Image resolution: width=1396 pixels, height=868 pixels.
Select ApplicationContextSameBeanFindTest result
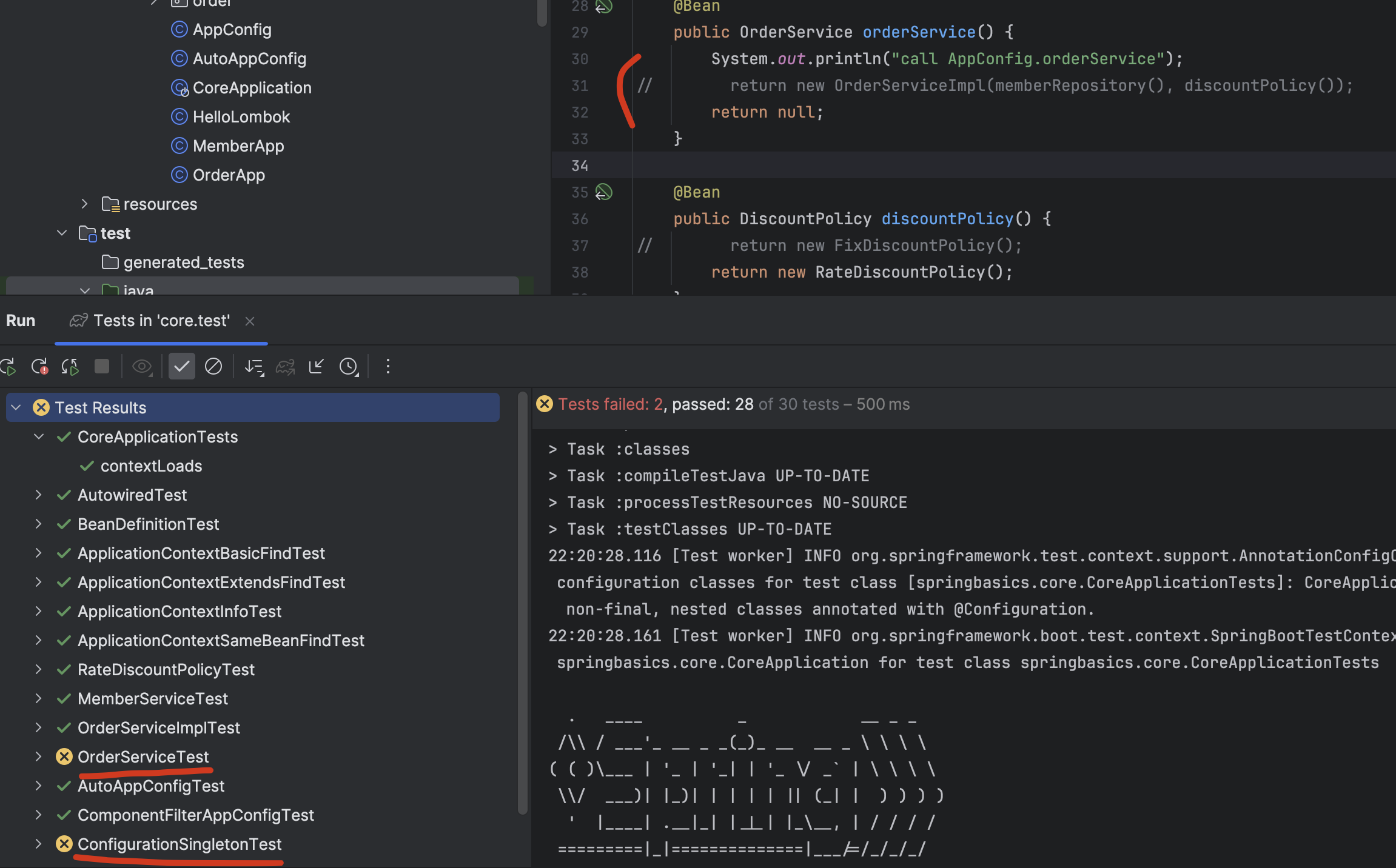point(221,641)
